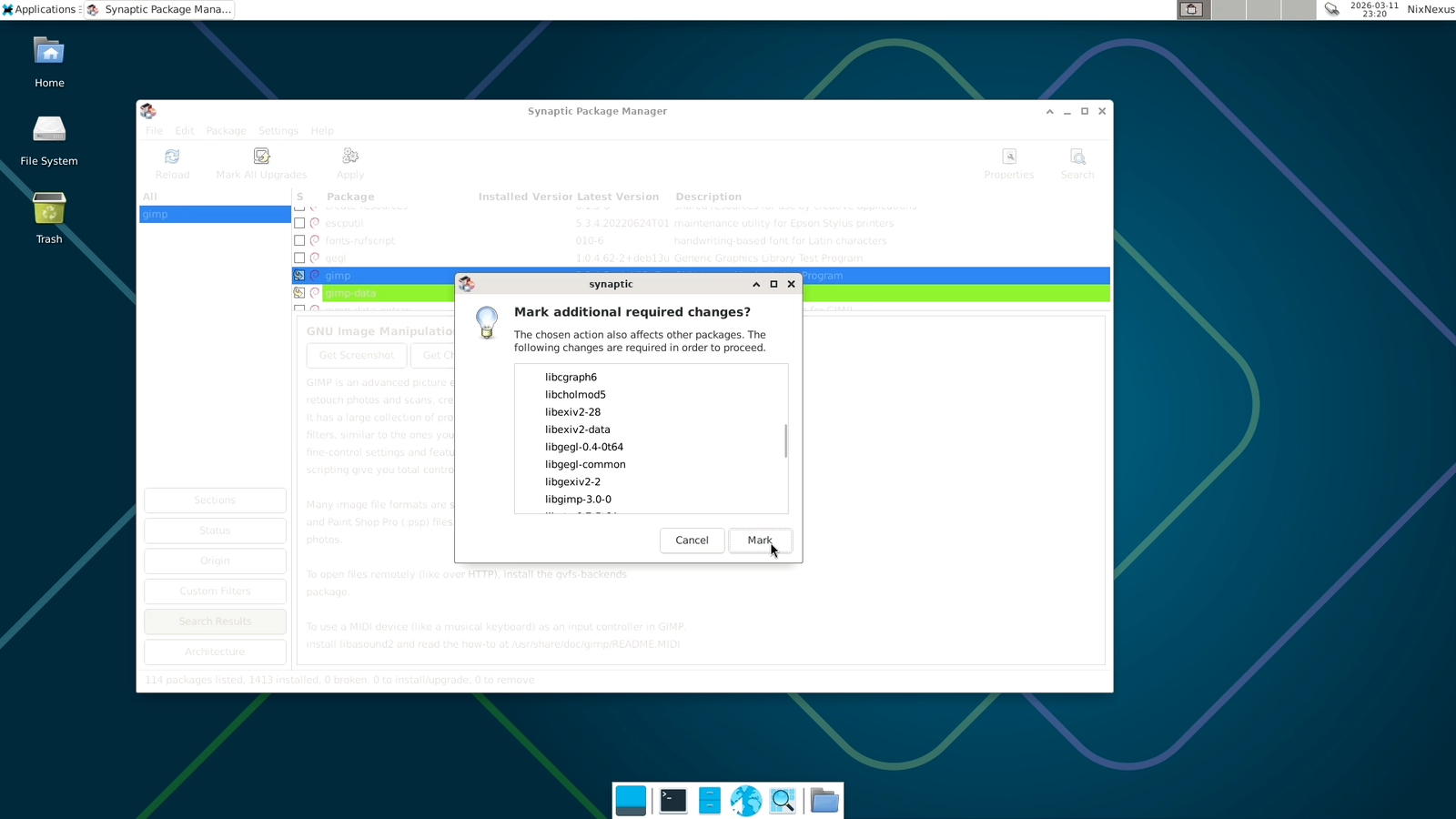1456x819 pixels.
Task: Open the file manager folder icon in dock
Action: pos(824,800)
